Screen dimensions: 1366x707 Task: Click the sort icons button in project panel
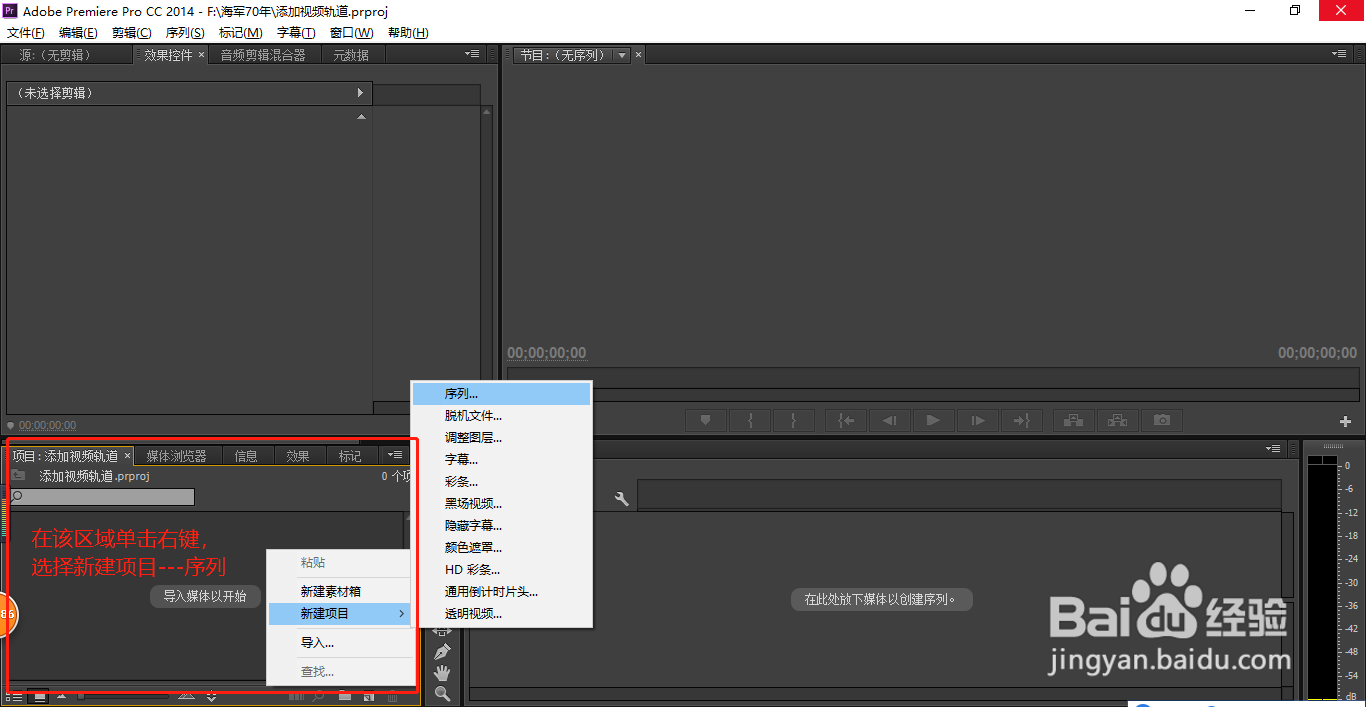click(x=211, y=696)
